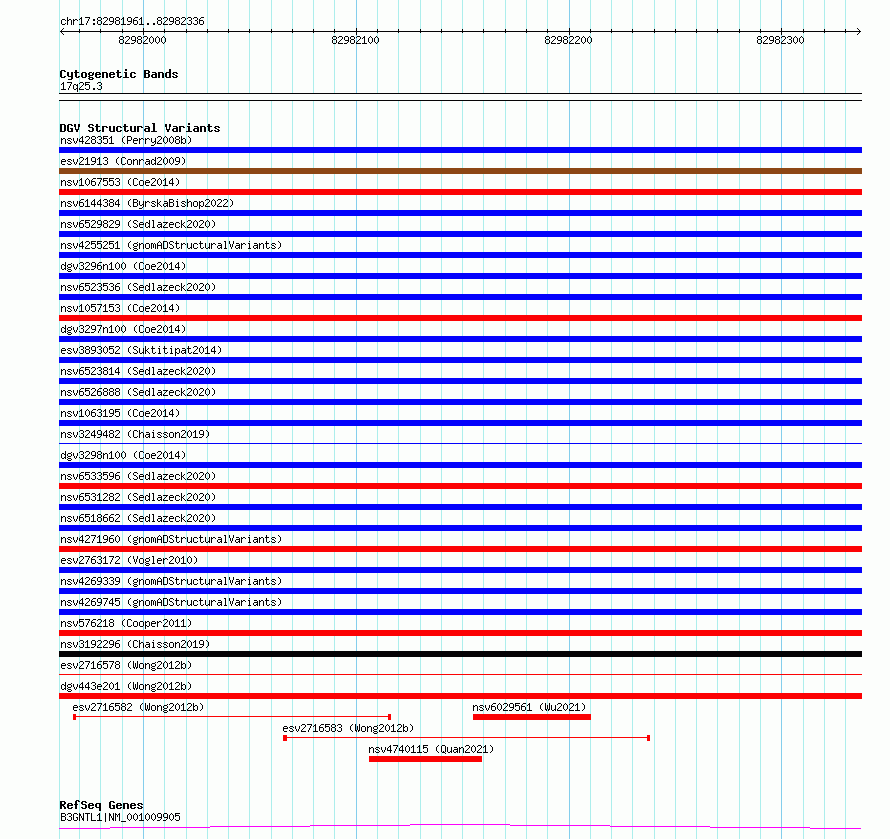Click the nsv6029561 (Wu2021) red bar
Screen dimensions: 890x839
click(532, 717)
